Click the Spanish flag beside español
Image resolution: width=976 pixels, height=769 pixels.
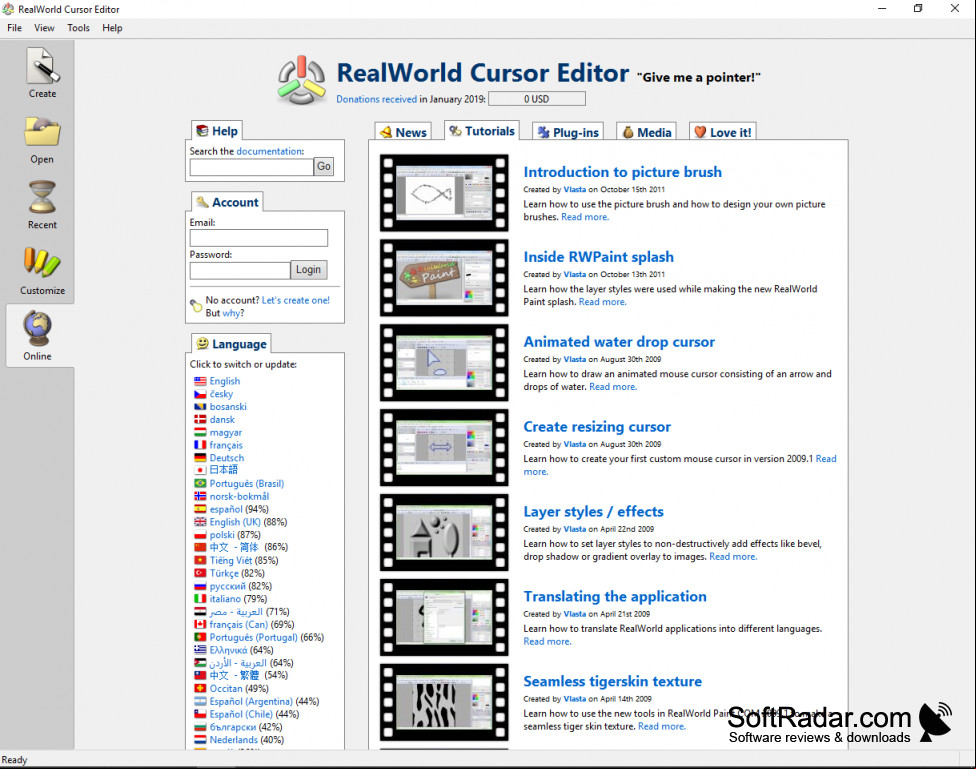pyautogui.click(x=200, y=509)
